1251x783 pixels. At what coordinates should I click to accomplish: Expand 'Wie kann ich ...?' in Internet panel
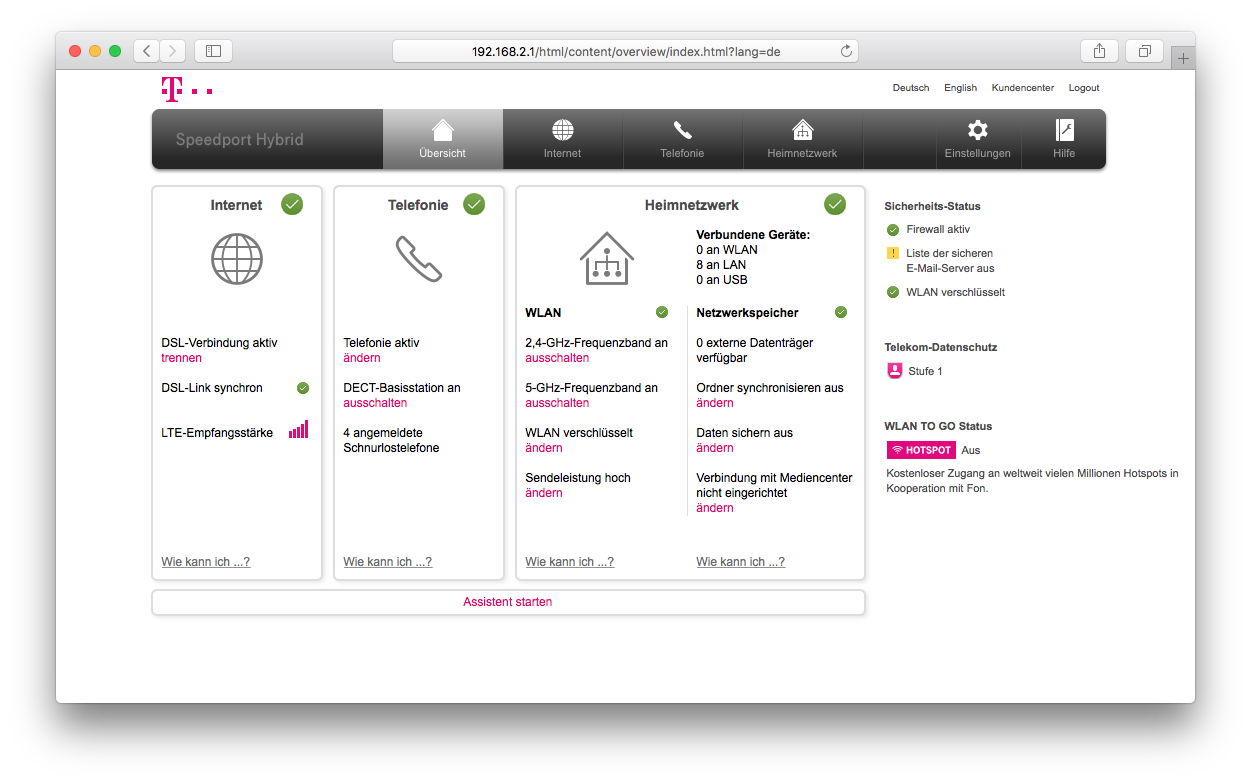click(x=206, y=562)
